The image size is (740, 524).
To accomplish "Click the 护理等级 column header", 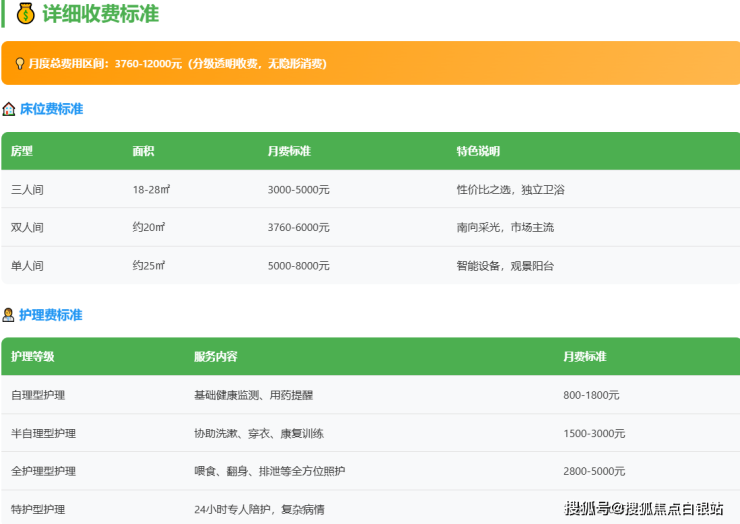I will point(33,357).
